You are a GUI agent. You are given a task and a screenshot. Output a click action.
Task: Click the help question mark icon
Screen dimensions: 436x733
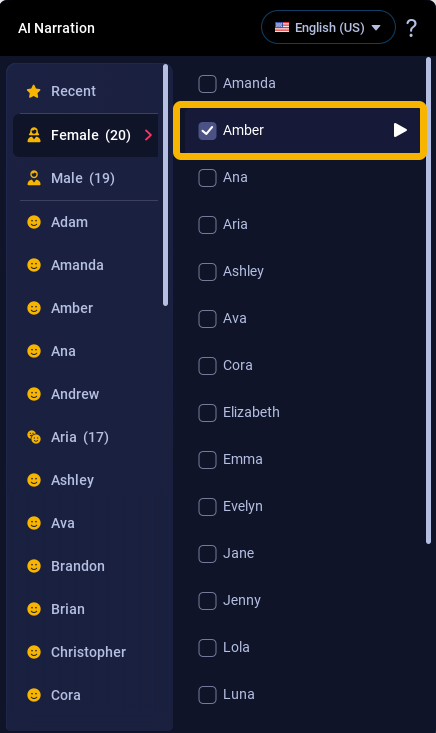point(411,28)
